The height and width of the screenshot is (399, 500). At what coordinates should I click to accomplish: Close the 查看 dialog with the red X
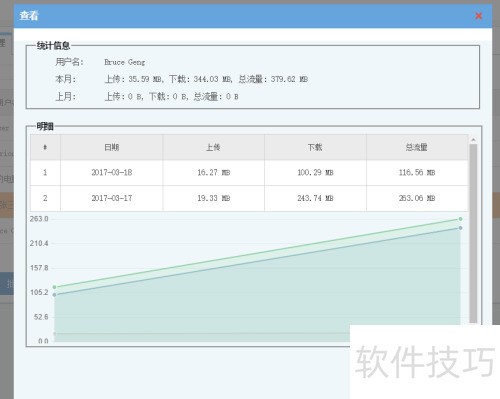click(479, 16)
